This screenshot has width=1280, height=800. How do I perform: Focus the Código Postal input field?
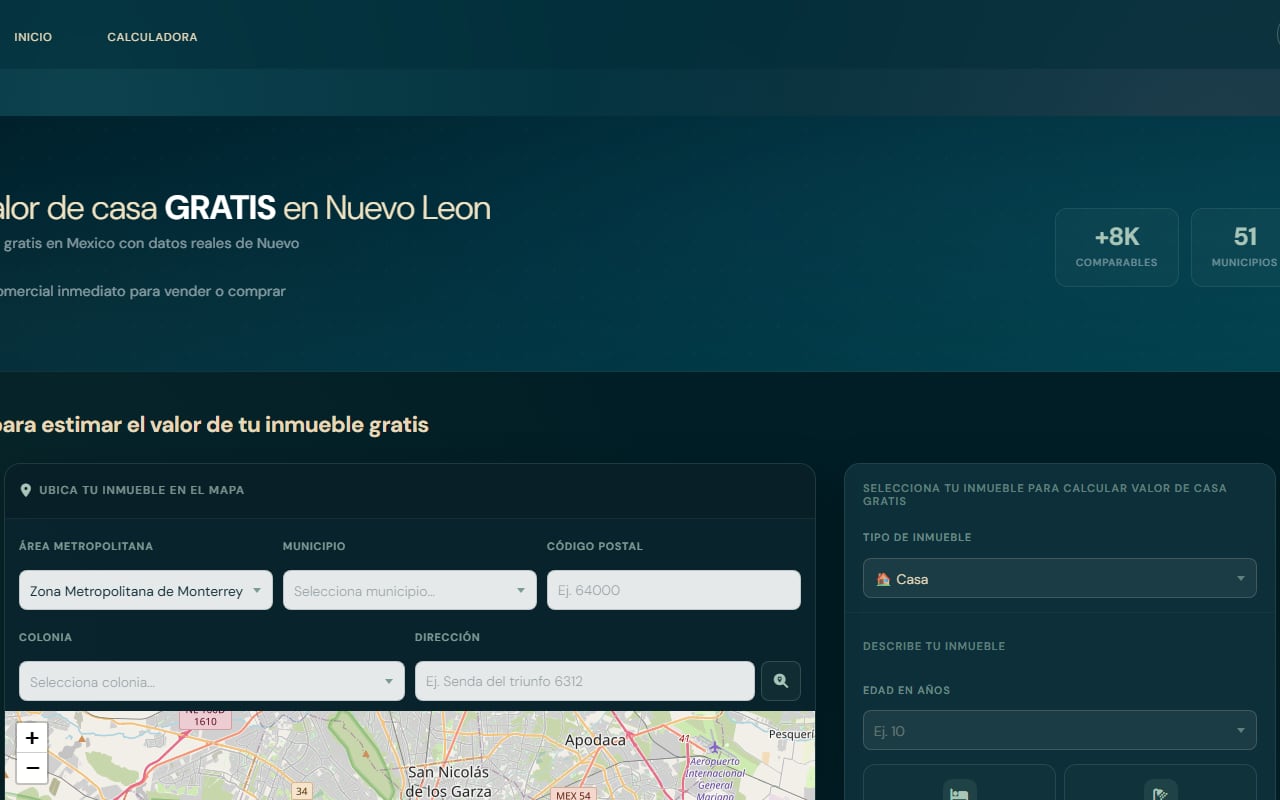pos(674,590)
